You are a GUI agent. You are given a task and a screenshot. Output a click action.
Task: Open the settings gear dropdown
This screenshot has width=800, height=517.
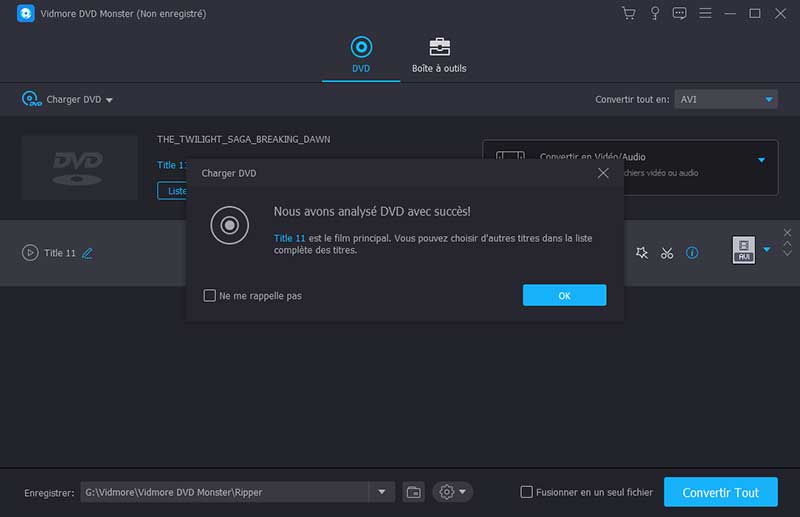click(x=452, y=492)
